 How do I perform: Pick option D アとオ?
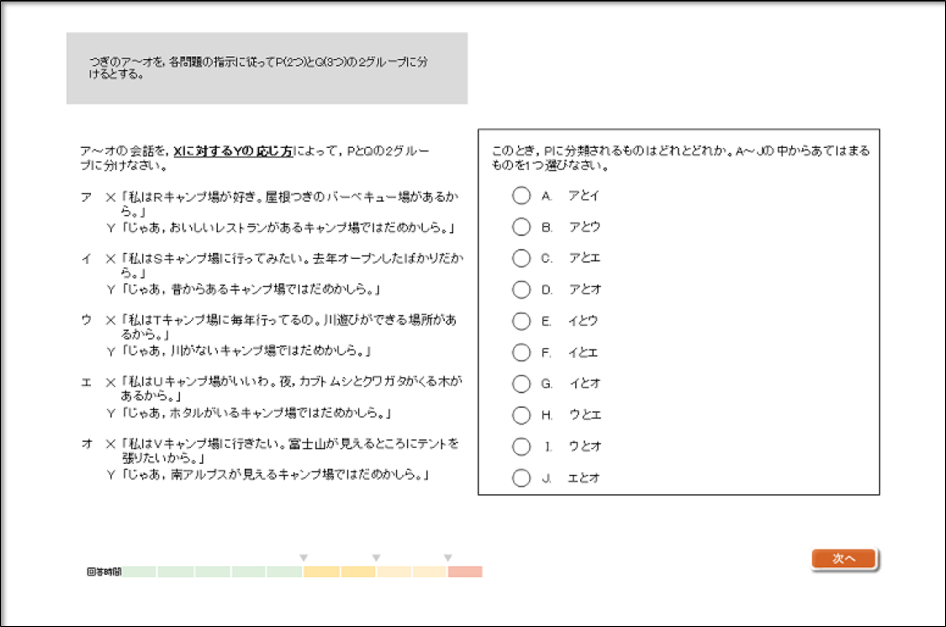[520, 288]
